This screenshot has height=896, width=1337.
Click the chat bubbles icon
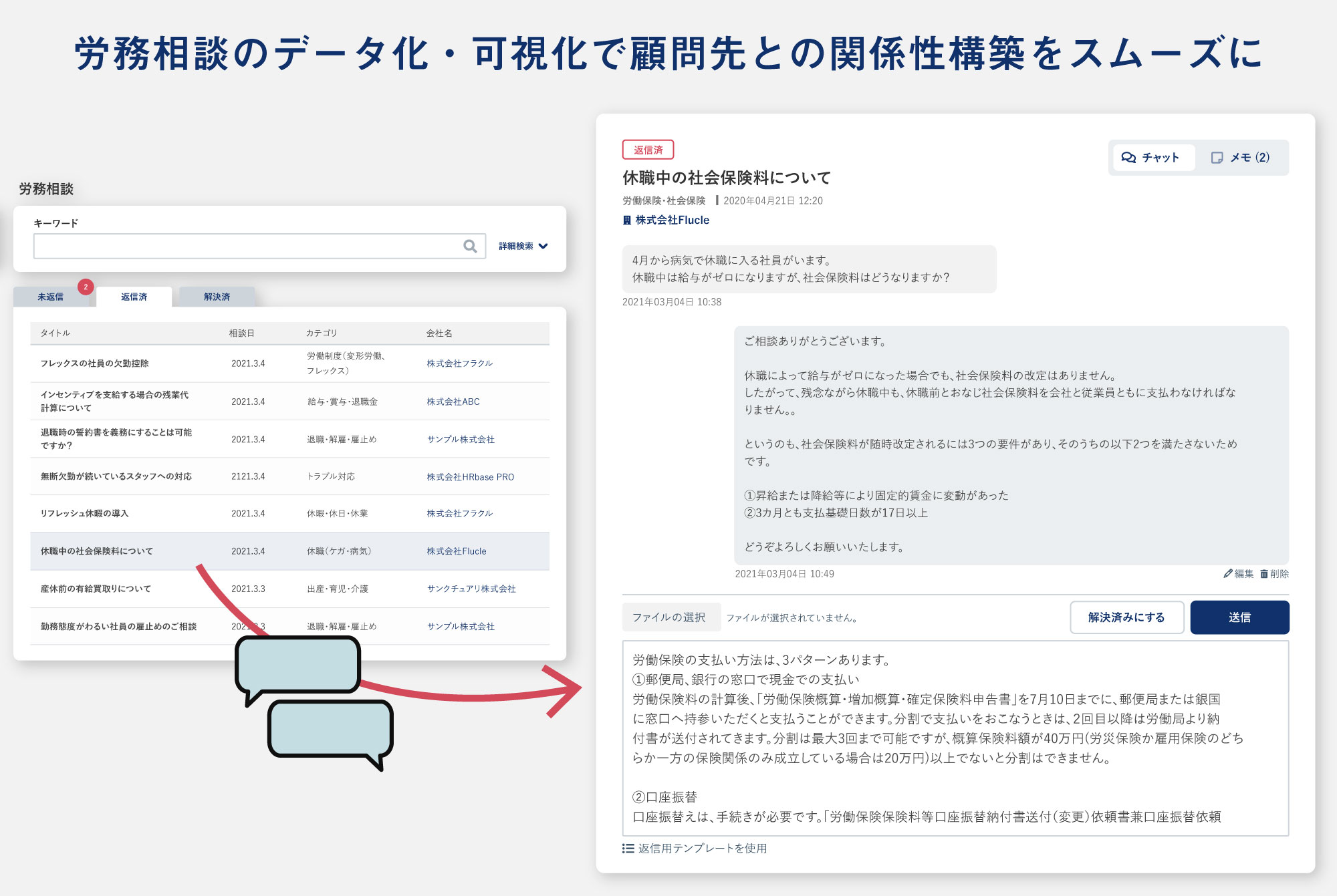point(1128,158)
